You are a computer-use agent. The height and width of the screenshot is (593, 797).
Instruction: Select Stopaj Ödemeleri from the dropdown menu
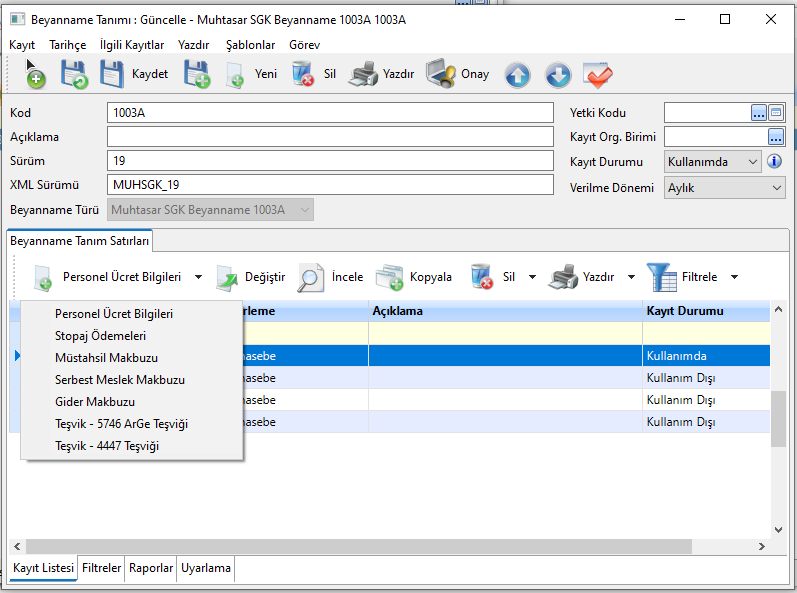pos(100,336)
